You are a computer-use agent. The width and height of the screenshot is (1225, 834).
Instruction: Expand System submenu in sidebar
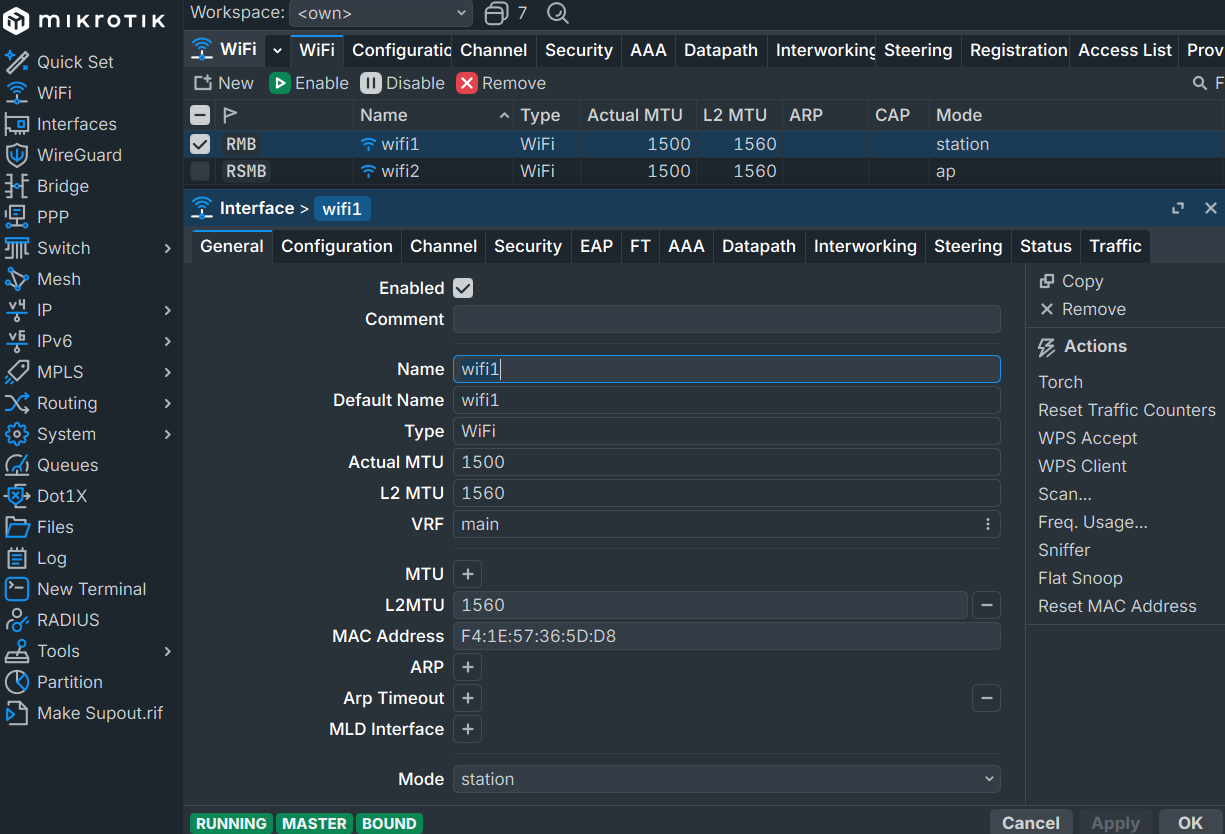[x=167, y=434]
